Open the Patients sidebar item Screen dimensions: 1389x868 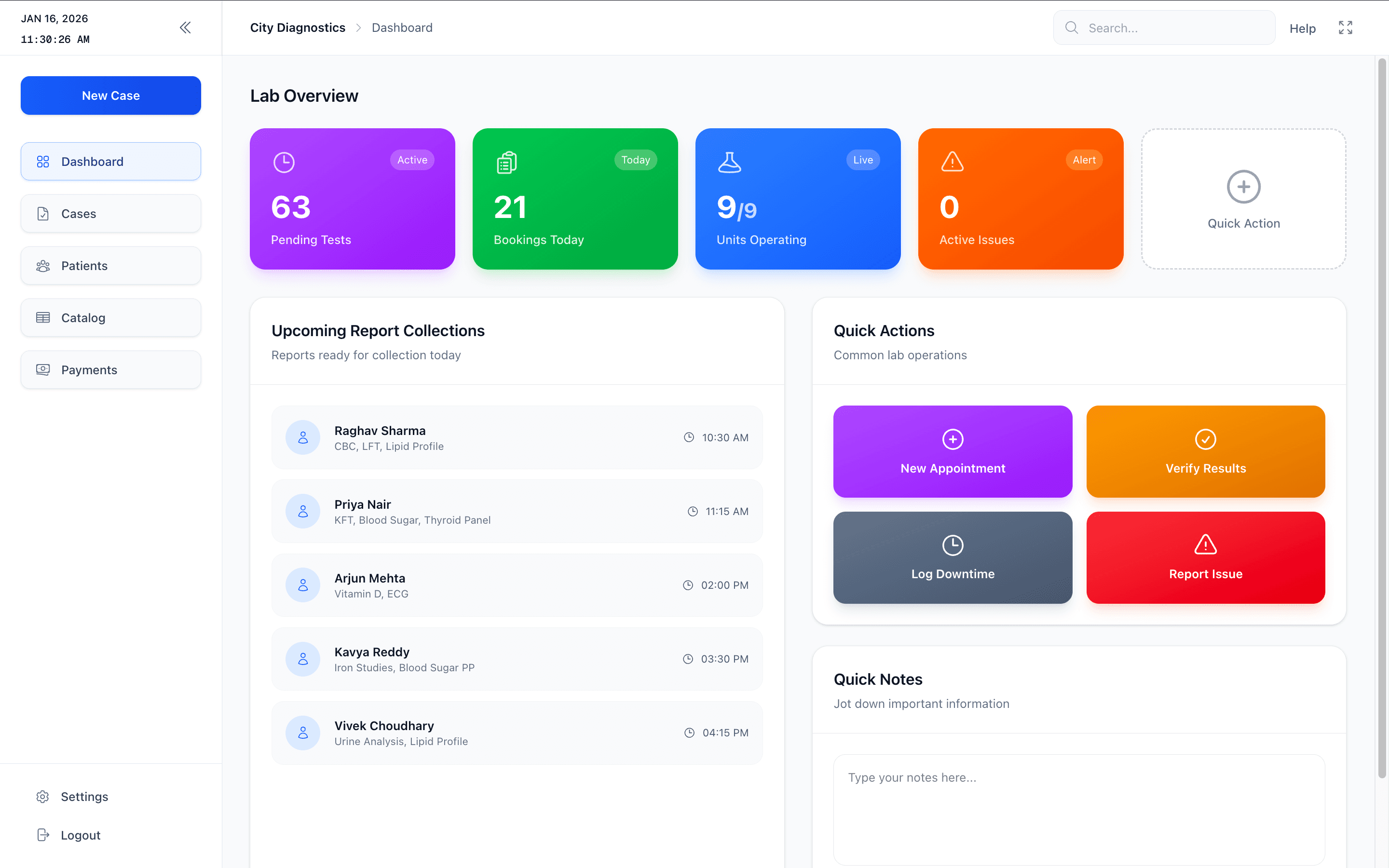[111, 266]
